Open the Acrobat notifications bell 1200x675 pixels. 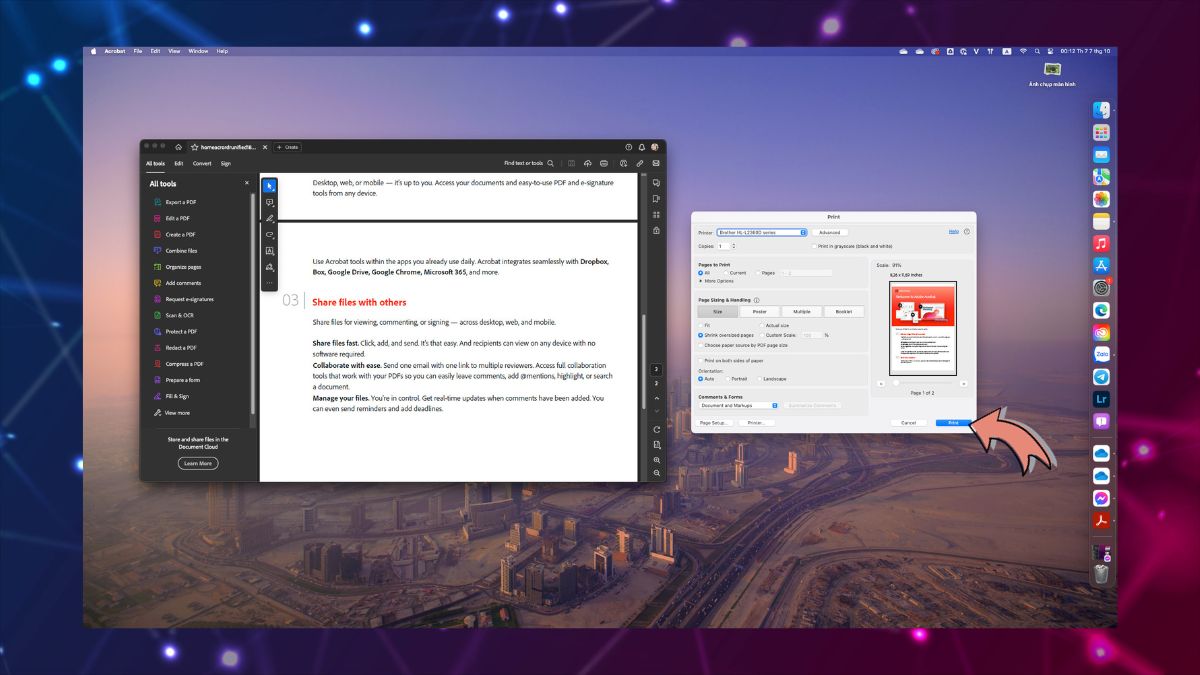tap(641, 147)
